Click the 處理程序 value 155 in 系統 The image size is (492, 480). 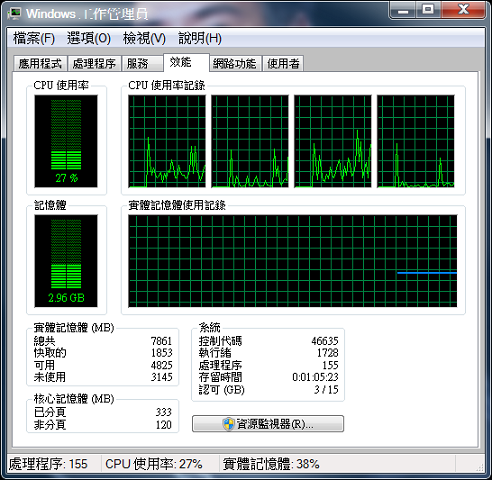tap(330, 365)
